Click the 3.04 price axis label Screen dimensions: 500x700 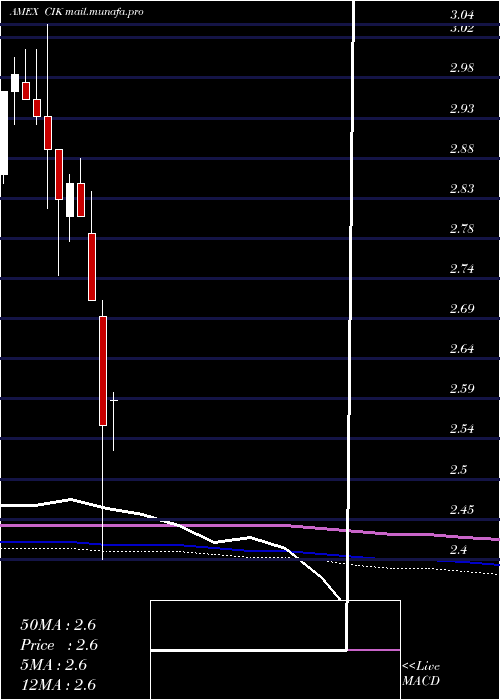[462, 15]
